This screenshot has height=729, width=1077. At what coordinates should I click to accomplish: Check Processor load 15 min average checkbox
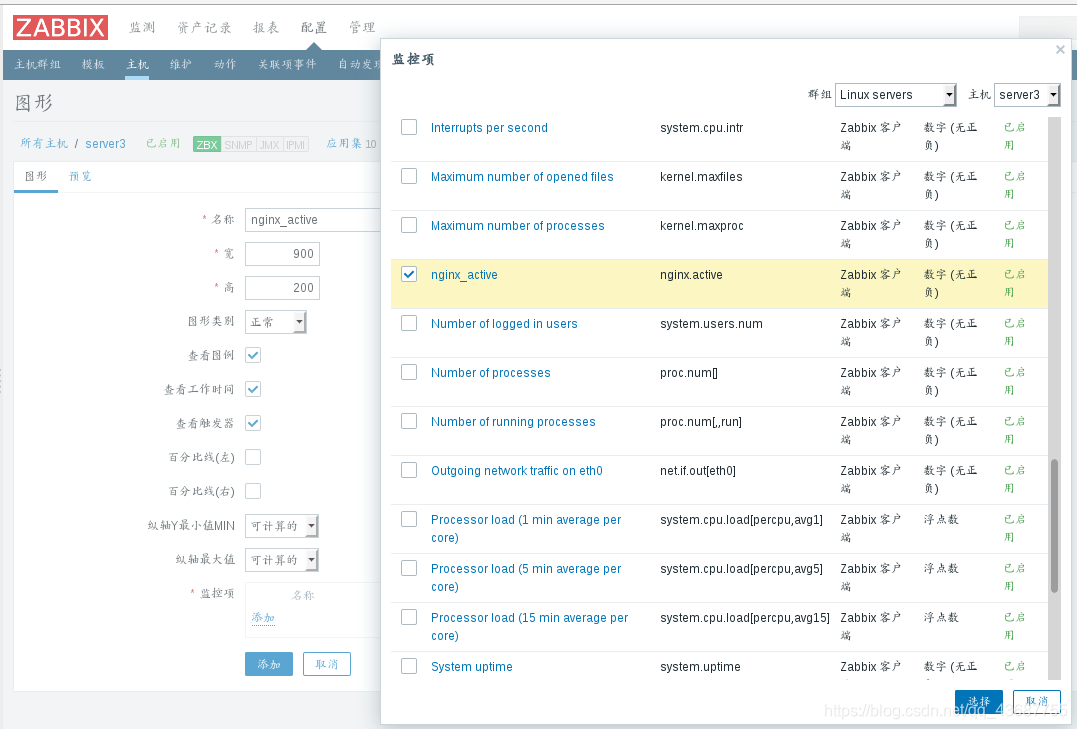pos(409,617)
